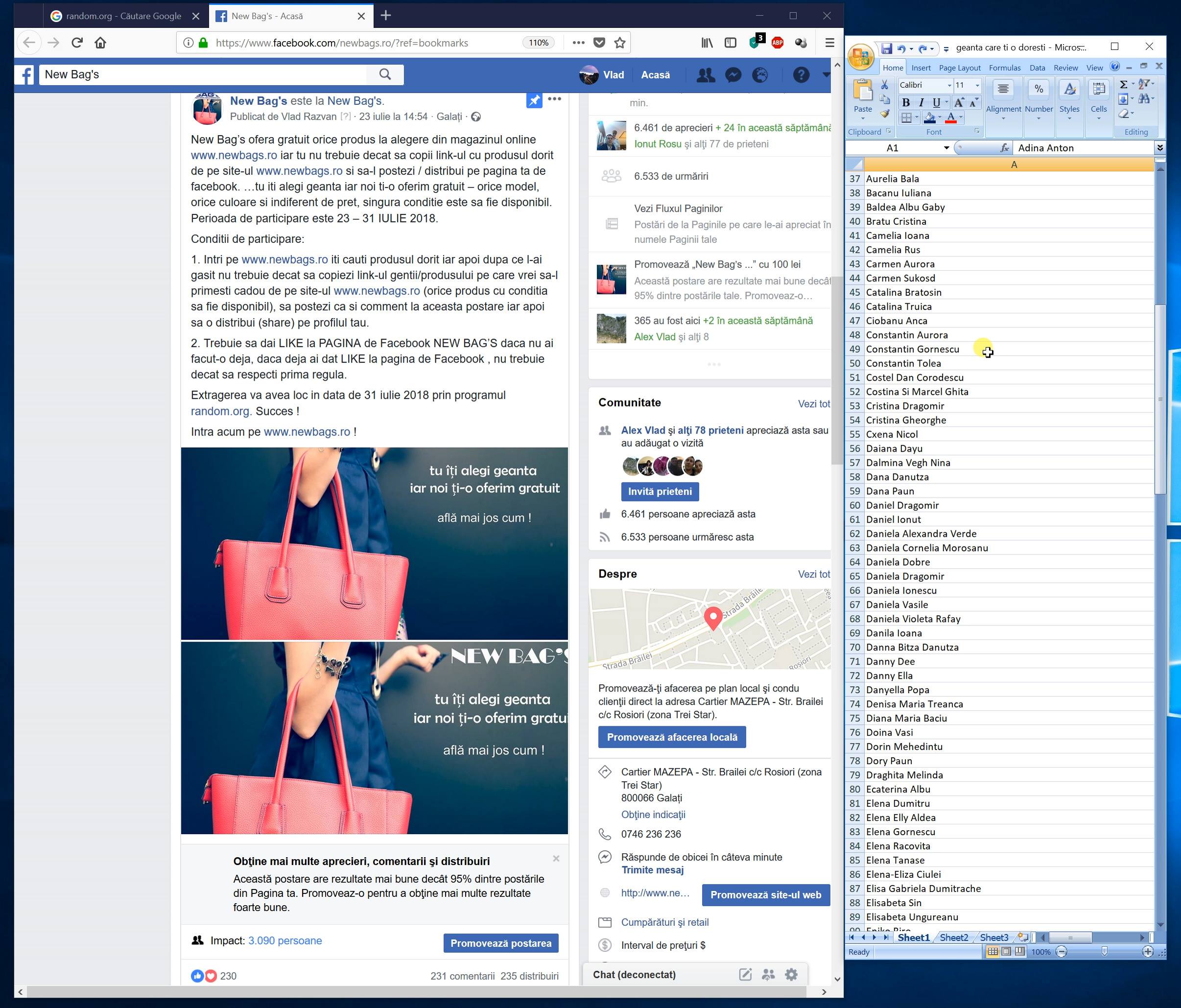
Task: Insert a new worksheet tab
Action: point(1022,937)
